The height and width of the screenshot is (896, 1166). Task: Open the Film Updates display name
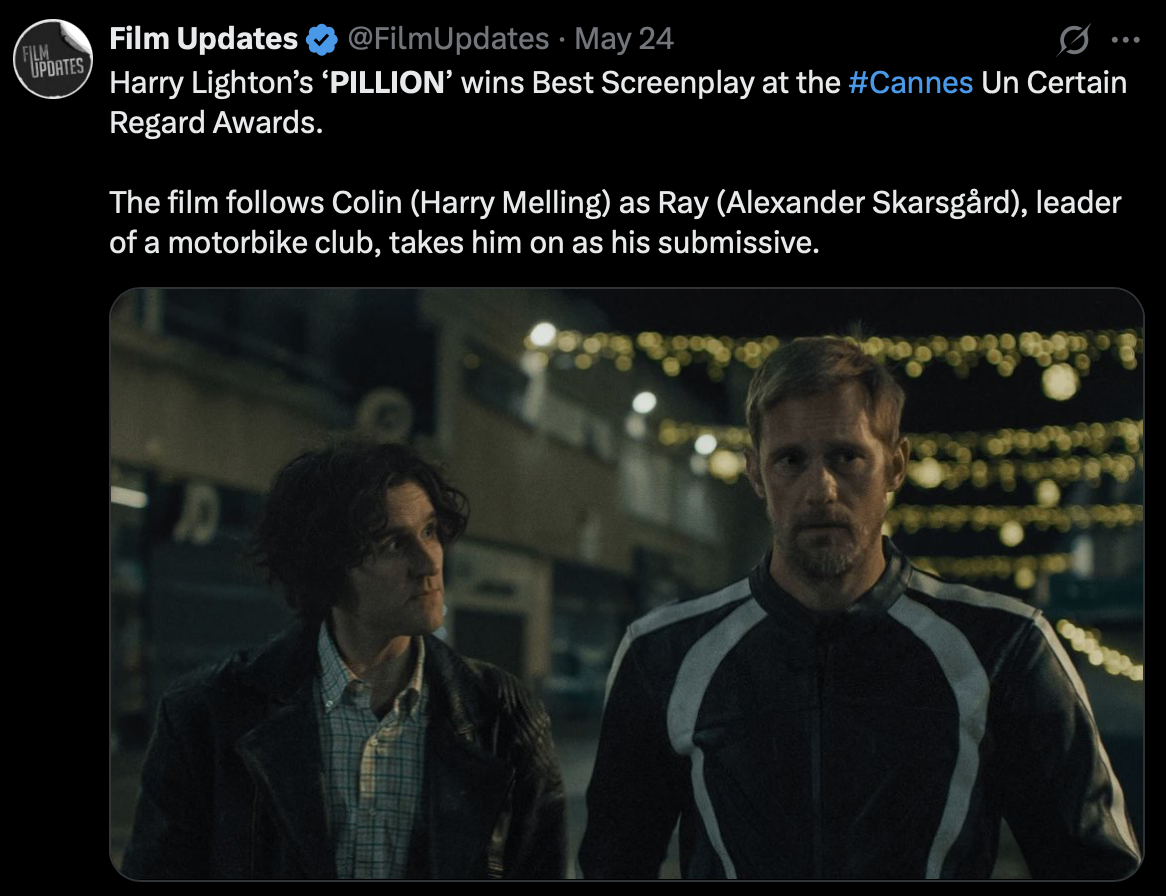(x=203, y=39)
